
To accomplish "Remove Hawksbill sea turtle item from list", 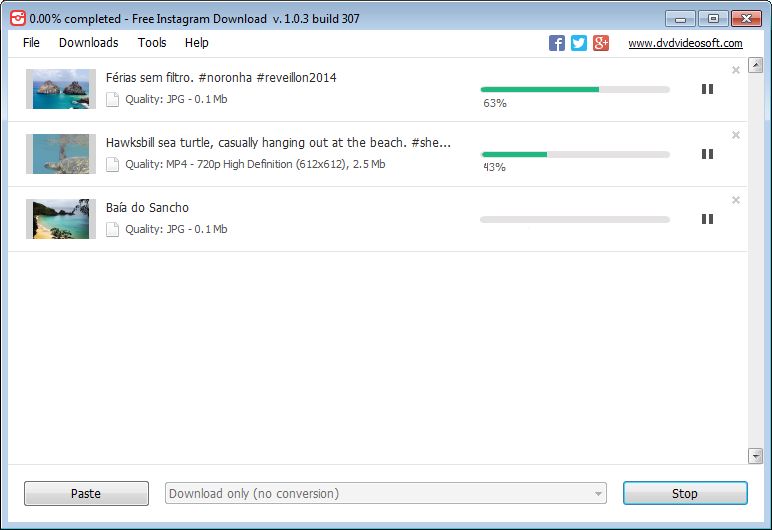I will tap(736, 135).
